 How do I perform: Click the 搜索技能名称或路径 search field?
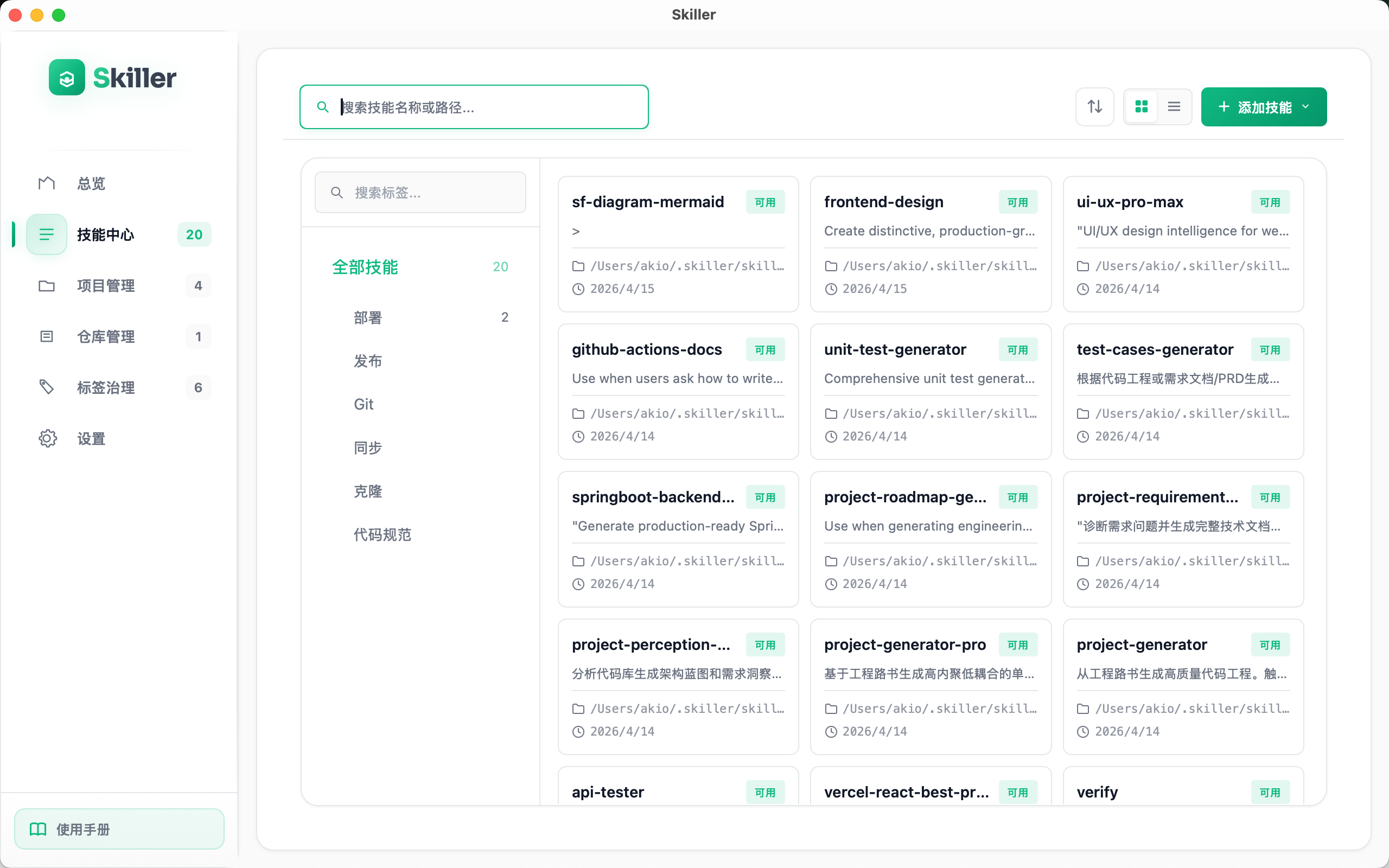coord(474,107)
